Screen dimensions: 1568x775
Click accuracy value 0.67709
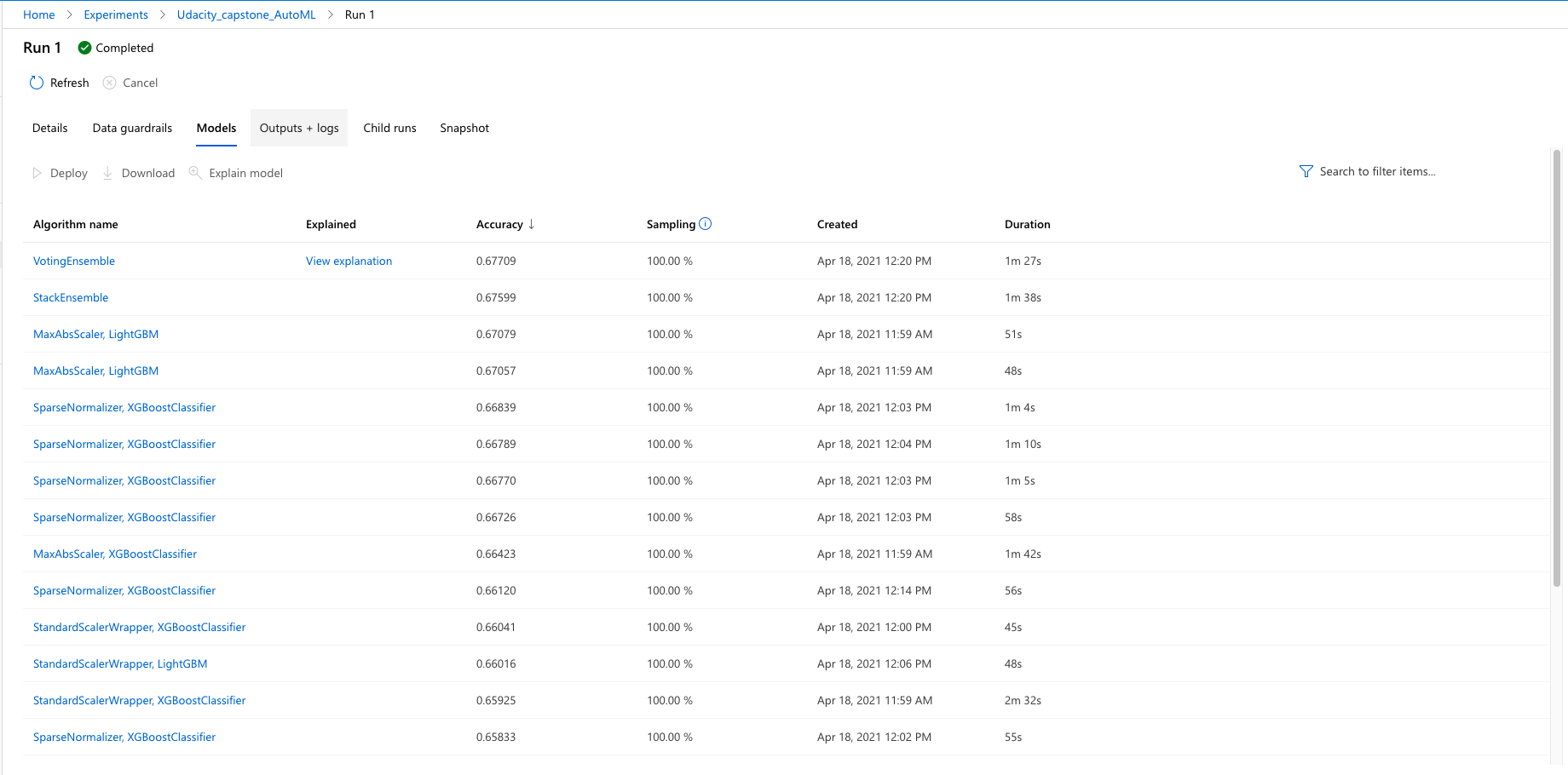496,261
